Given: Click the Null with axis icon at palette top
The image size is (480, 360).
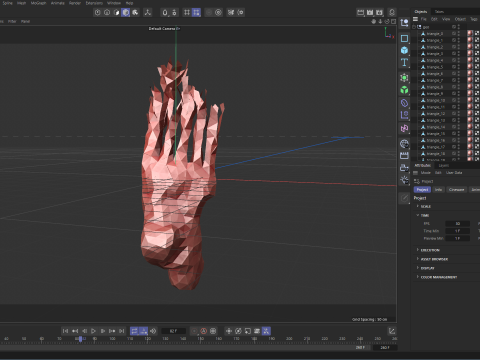Looking at the screenshot, I should (x=404, y=23).
